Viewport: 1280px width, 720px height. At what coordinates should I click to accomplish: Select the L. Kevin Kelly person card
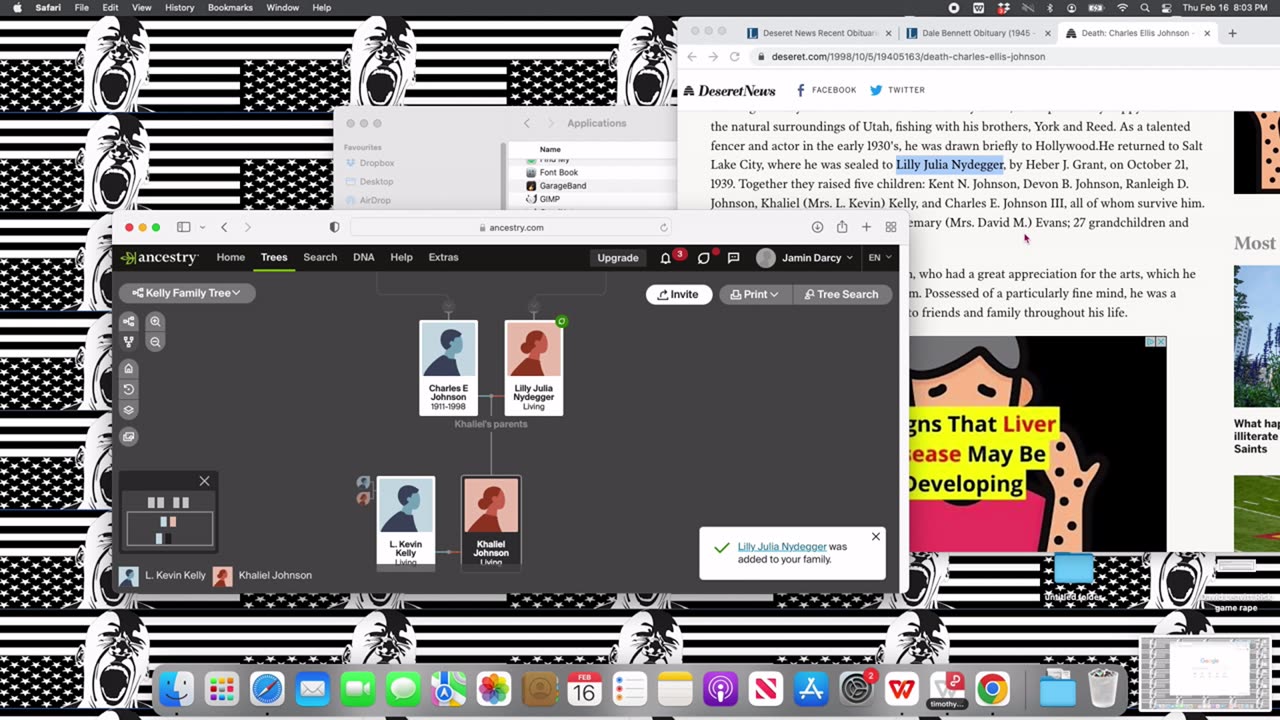406,521
